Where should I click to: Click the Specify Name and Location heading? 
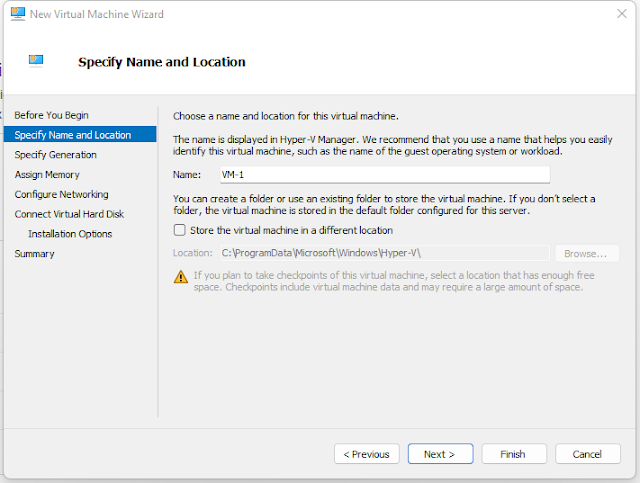point(162,62)
